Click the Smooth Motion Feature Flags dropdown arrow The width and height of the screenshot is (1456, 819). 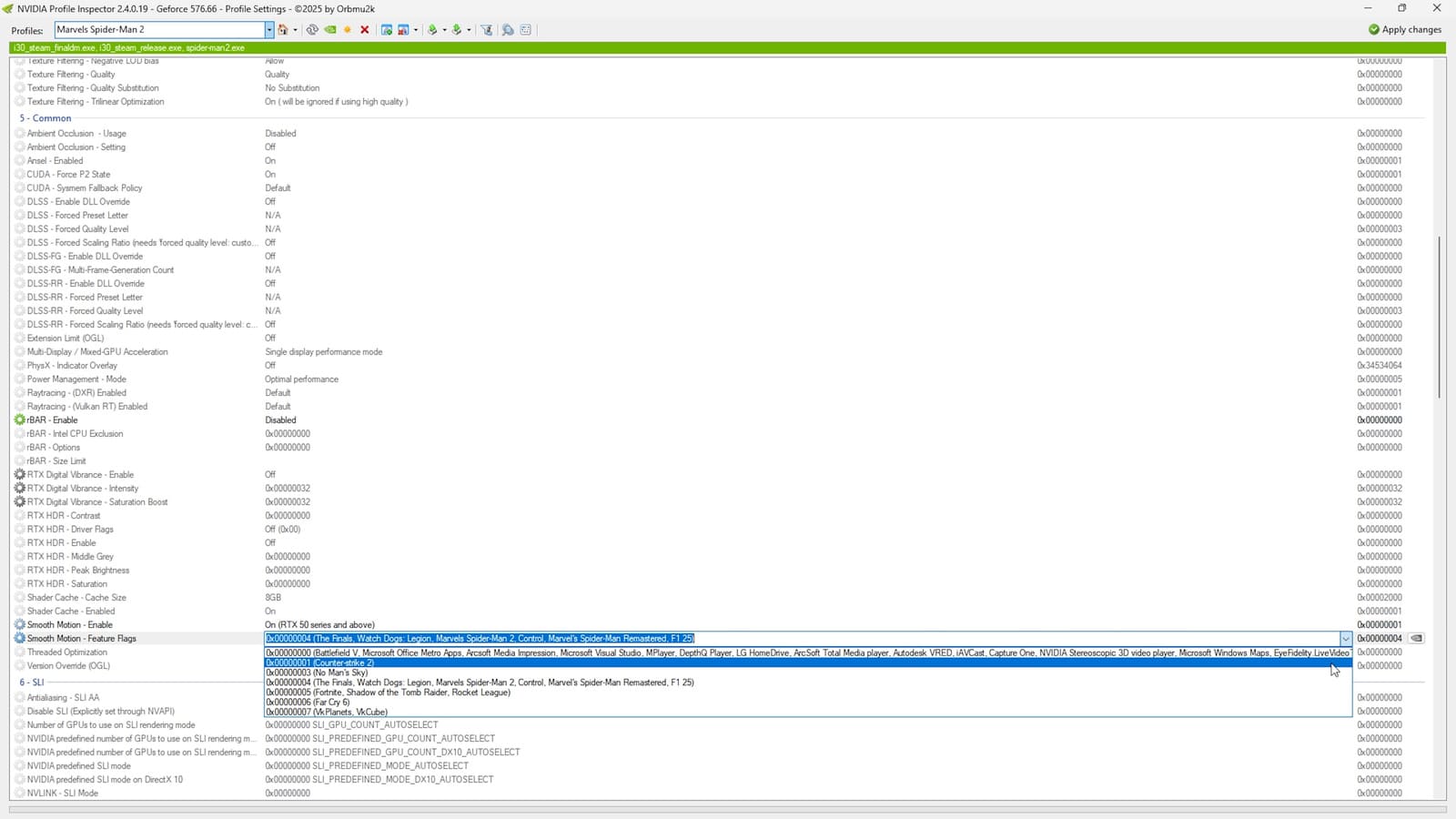click(1345, 639)
